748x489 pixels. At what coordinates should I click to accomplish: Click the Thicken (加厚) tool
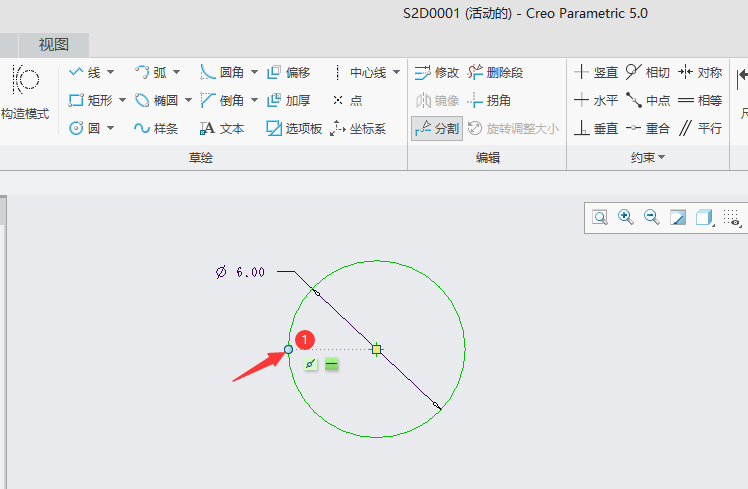(x=288, y=100)
